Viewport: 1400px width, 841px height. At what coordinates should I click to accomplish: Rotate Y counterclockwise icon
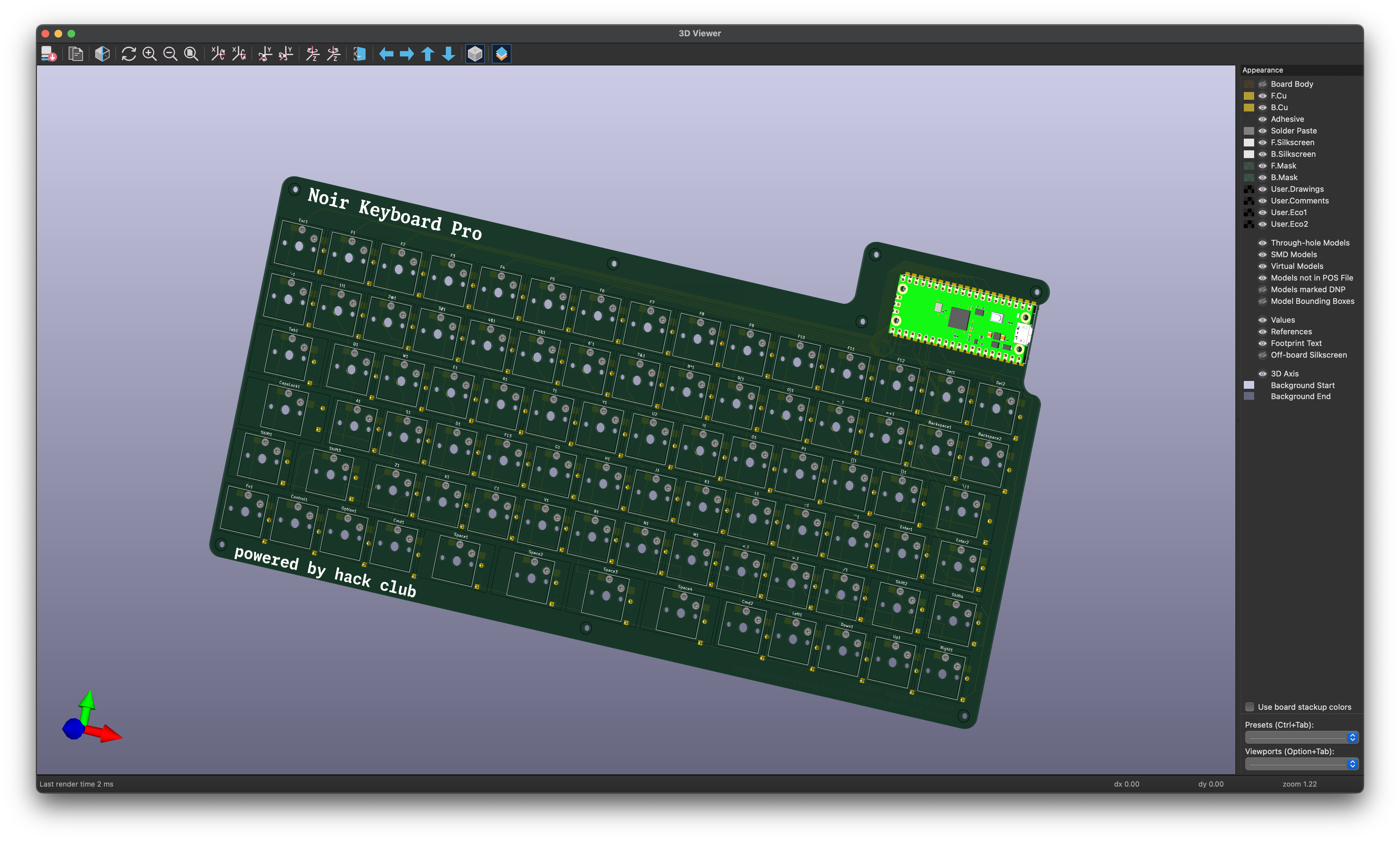(x=286, y=54)
